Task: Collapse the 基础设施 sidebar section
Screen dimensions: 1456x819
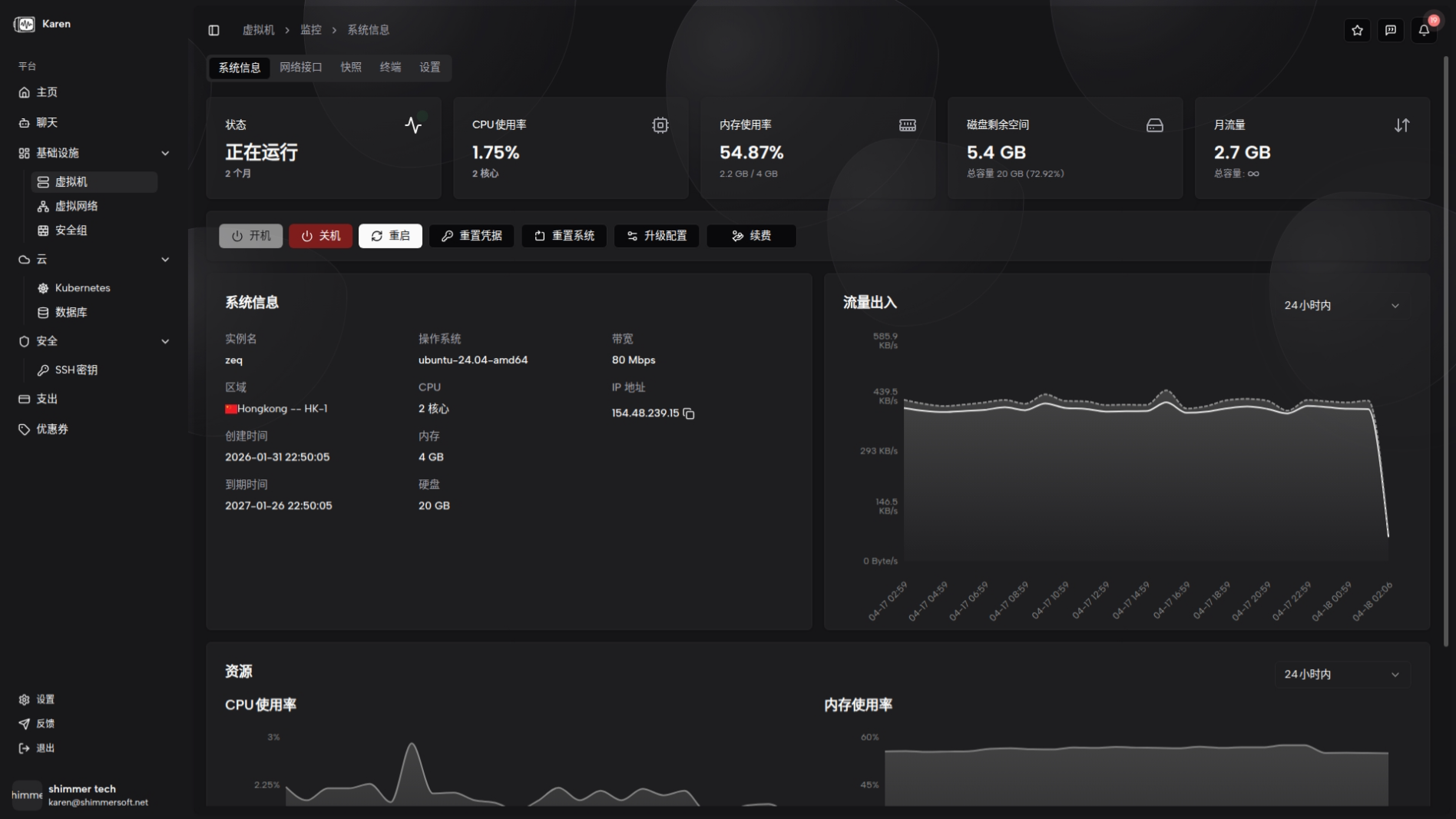Action: [x=165, y=153]
